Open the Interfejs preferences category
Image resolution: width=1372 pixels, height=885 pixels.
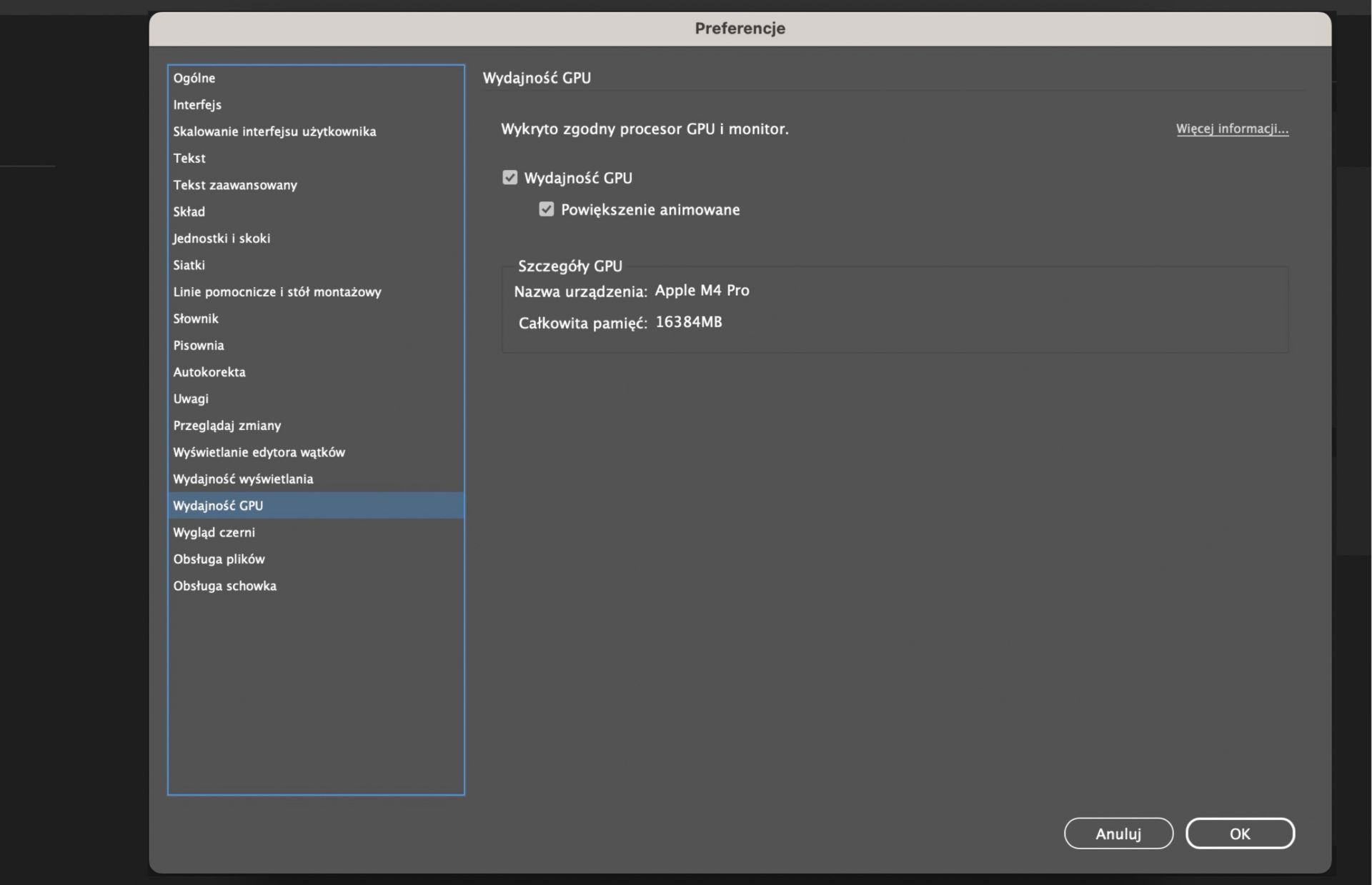(197, 104)
